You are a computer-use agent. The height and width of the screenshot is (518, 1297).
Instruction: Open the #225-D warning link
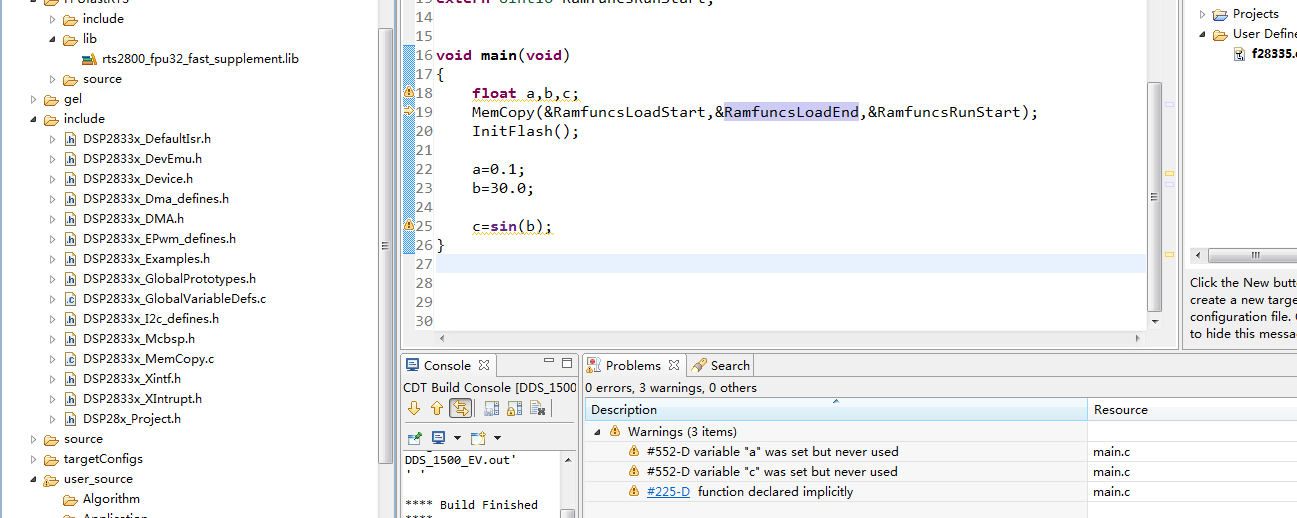(x=668, y=491)
